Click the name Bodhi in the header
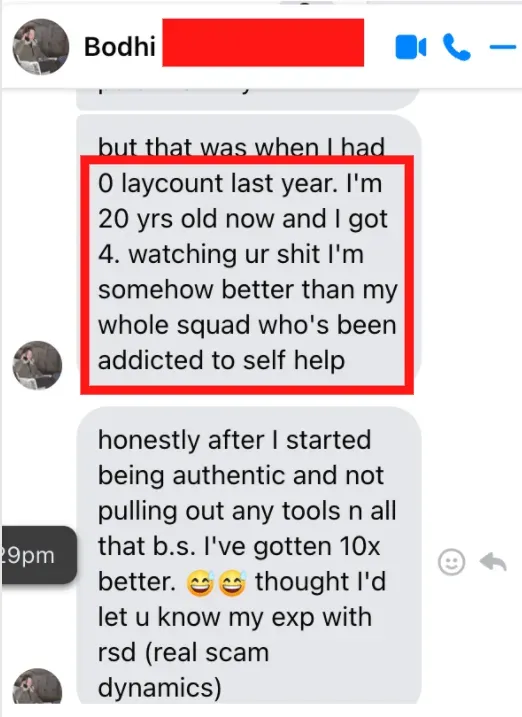Screen dimensions: 522x717 [x=120, y=47]
